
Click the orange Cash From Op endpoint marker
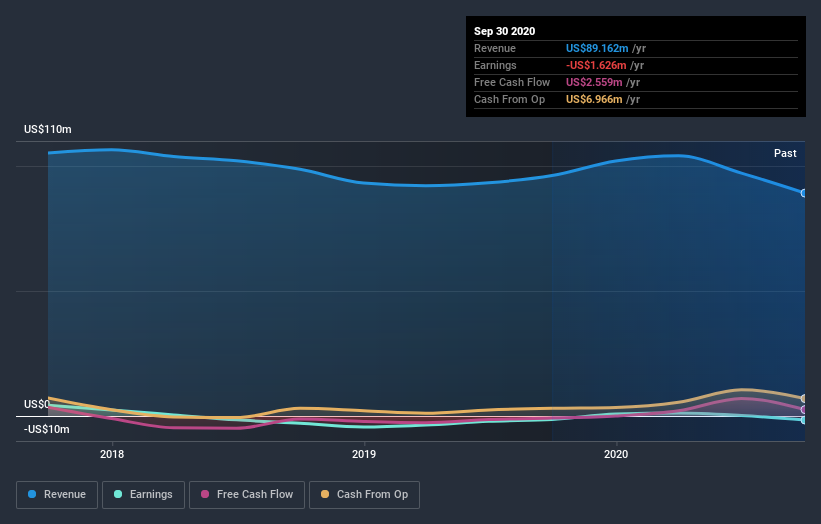(x=804, y=399)
